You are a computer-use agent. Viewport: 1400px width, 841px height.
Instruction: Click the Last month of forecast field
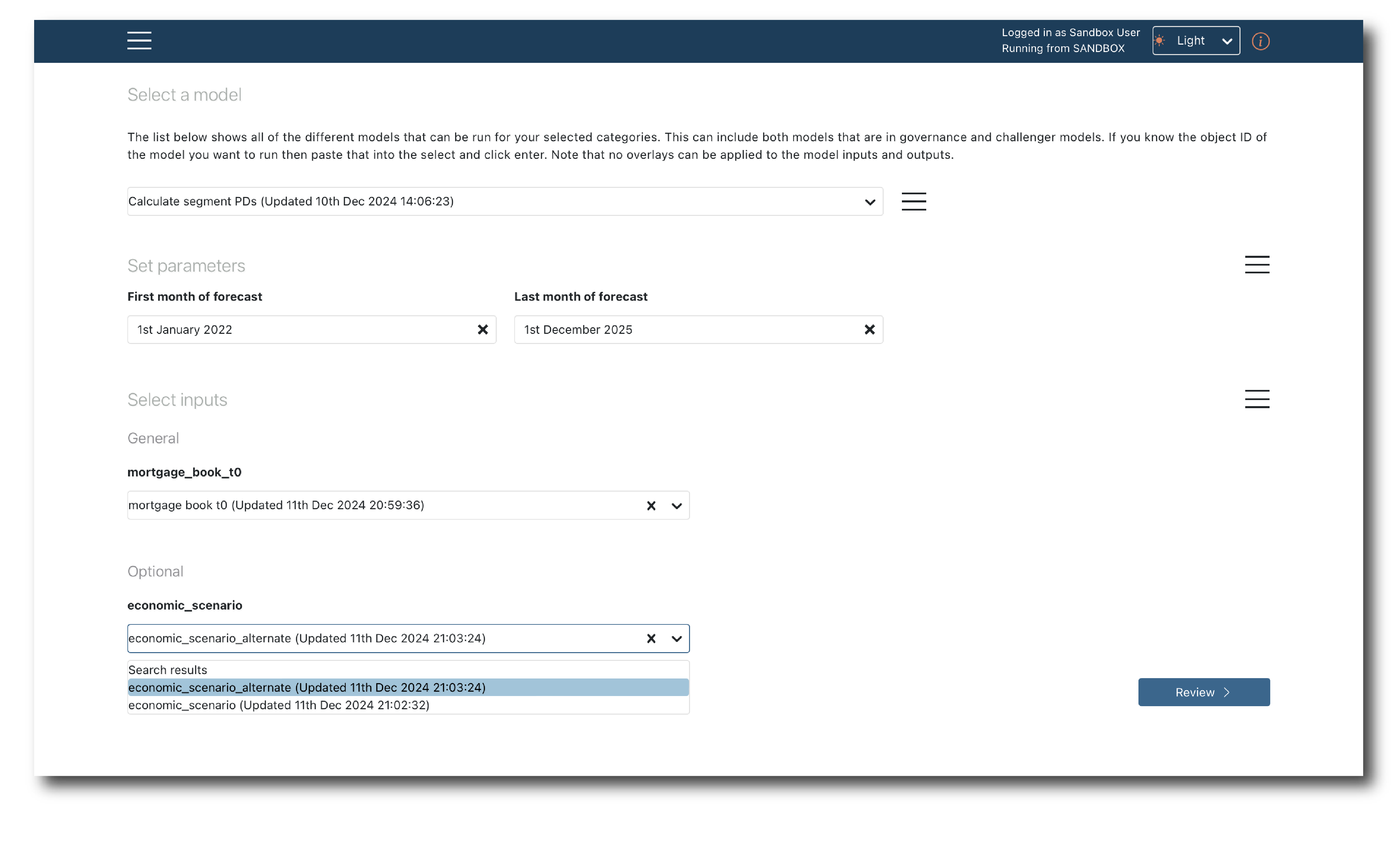[x=686, y=329]
